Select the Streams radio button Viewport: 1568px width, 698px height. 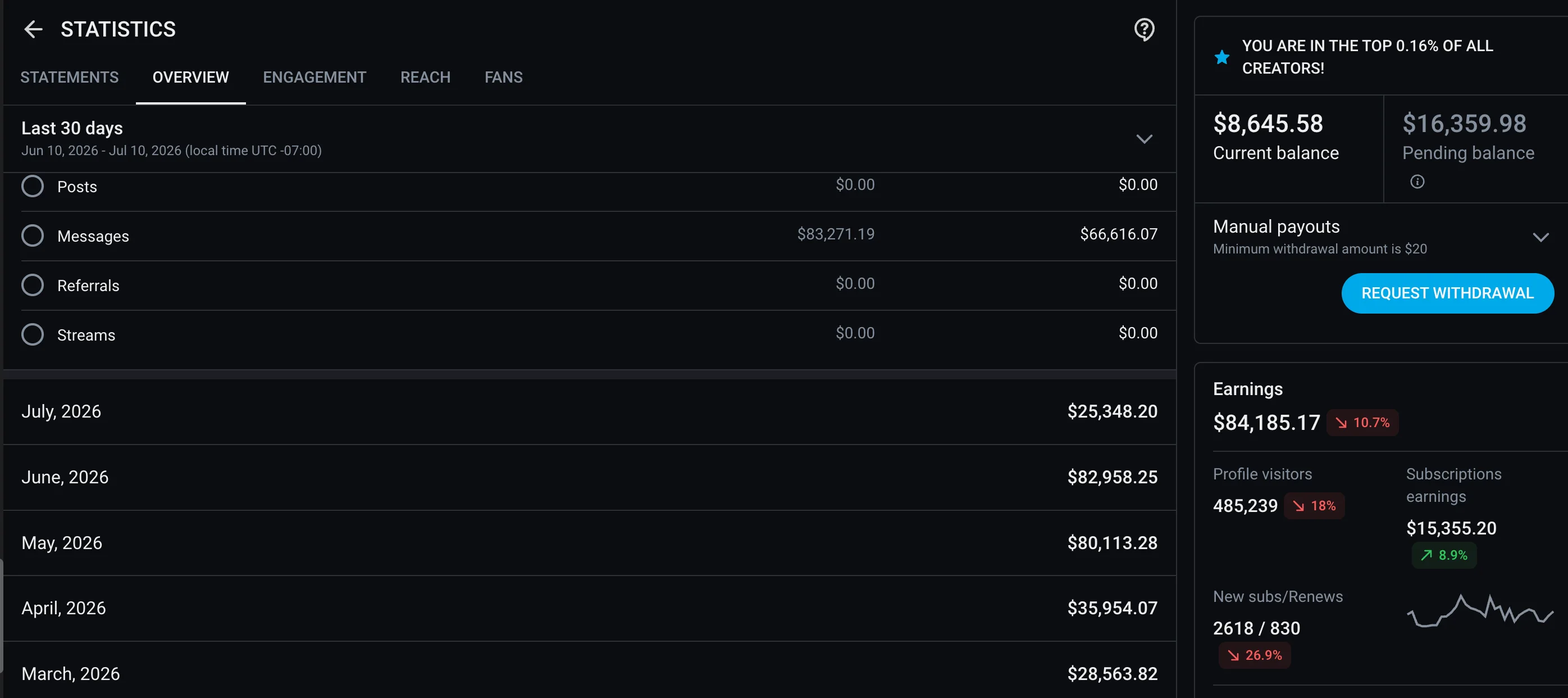32,334
